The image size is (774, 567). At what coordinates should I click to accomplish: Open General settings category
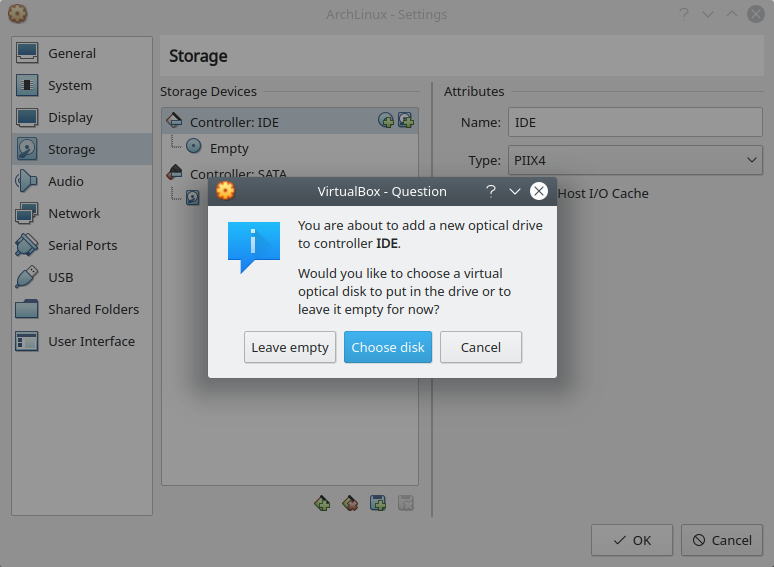click(82, 53)
